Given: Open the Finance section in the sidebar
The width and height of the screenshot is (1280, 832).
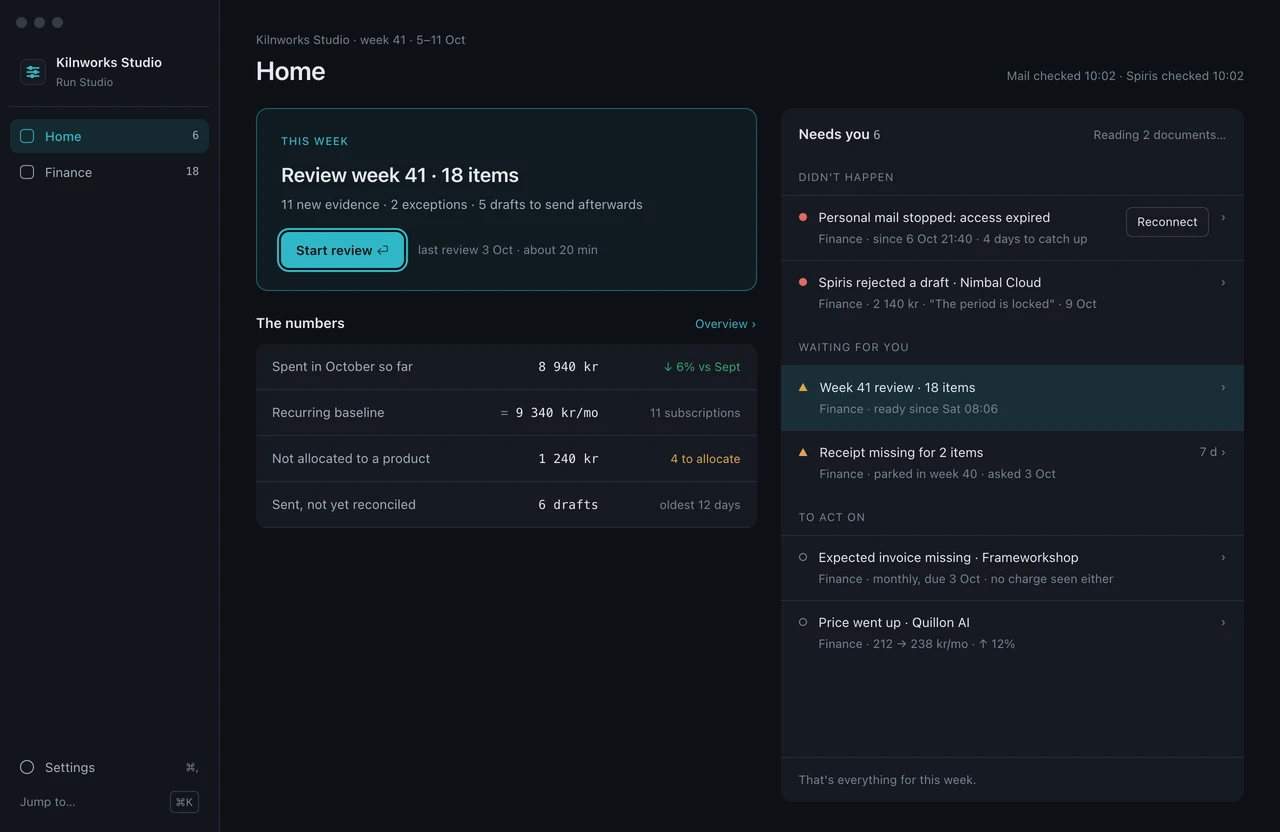Looking at the screenshot, I should pyautogui.click(x=109, y=172).
